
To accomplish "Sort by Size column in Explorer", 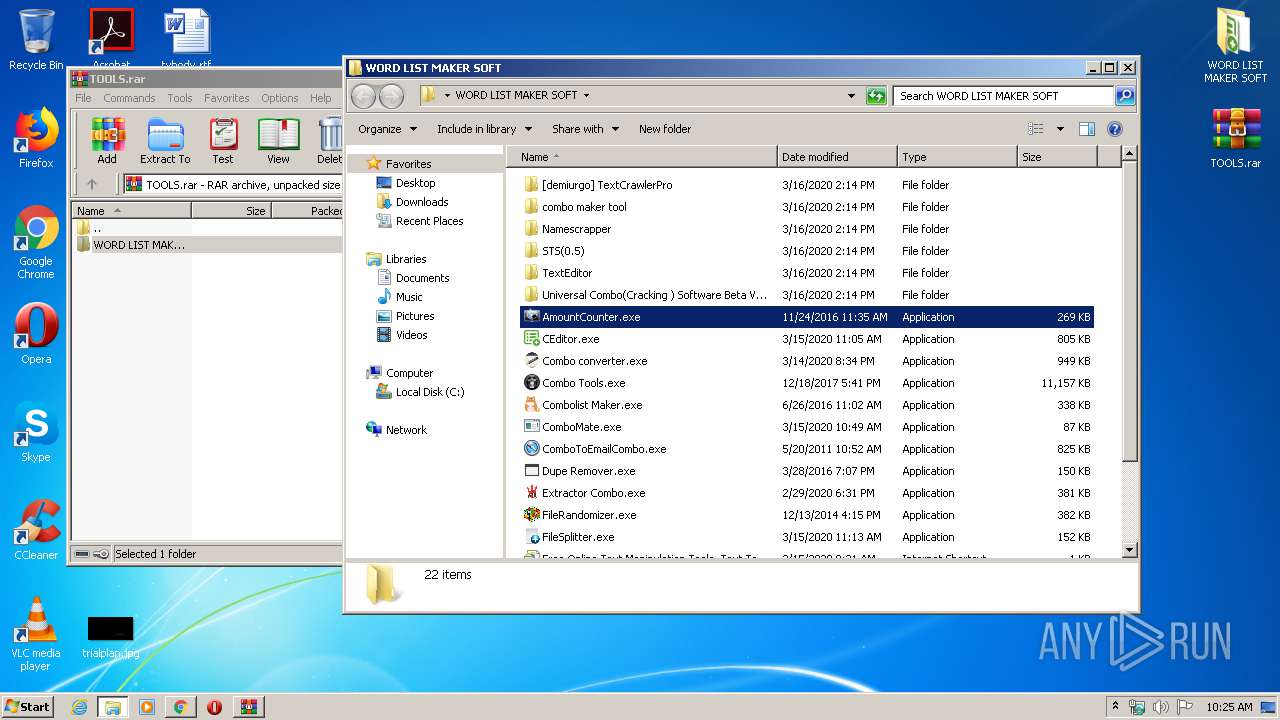I will [1057, 157].
